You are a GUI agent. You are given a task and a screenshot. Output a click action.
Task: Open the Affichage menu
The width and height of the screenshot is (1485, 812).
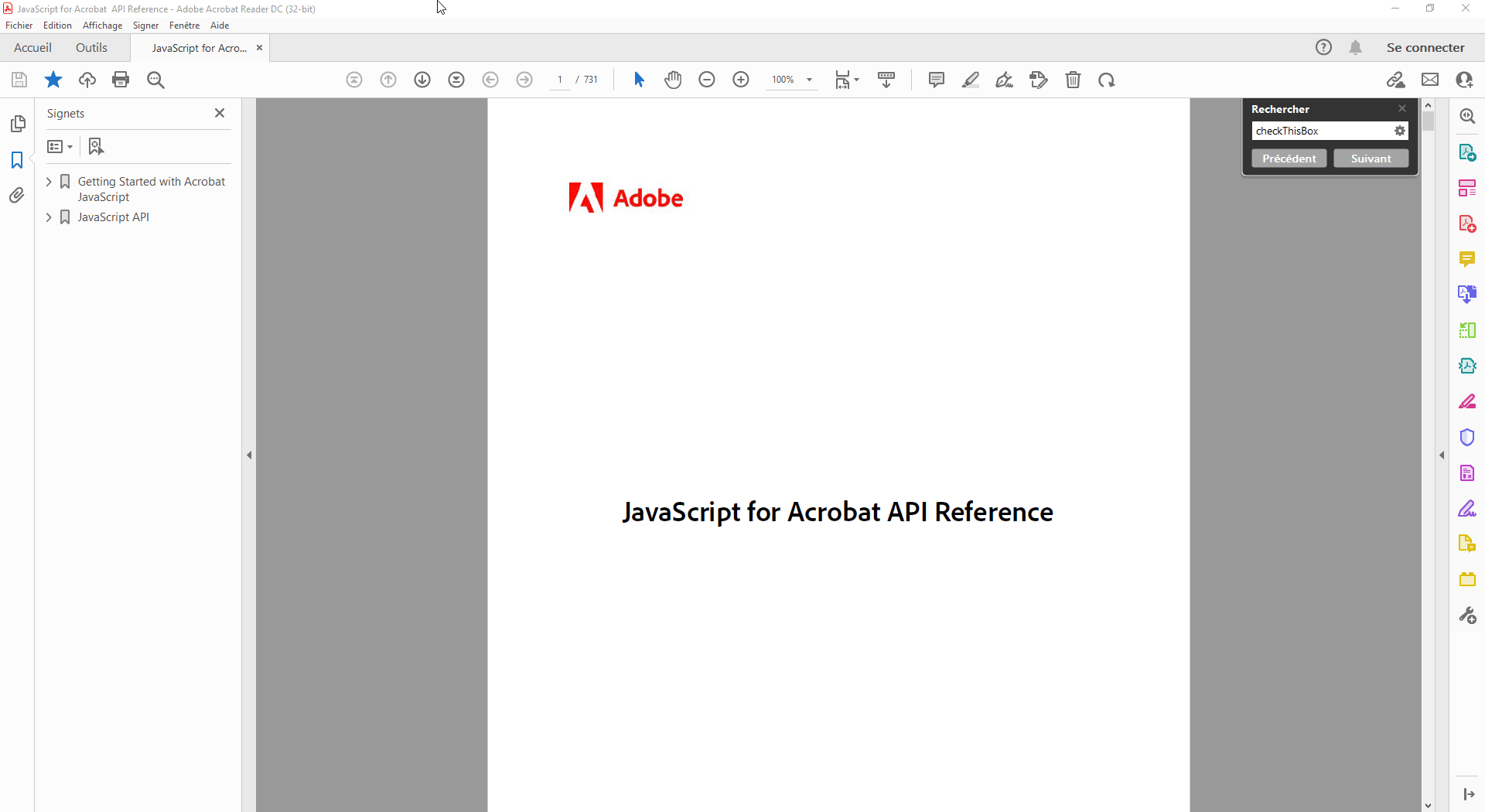tap(103, 26)
